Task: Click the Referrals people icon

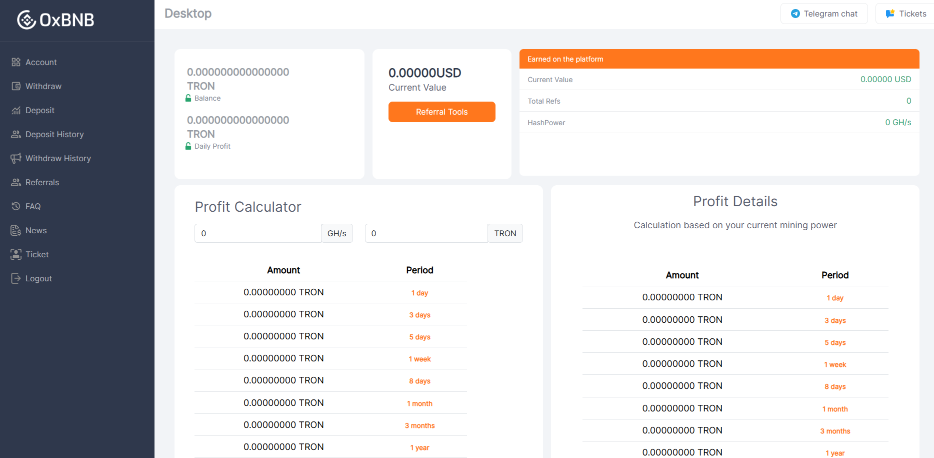Action: (x=16, y=182)
